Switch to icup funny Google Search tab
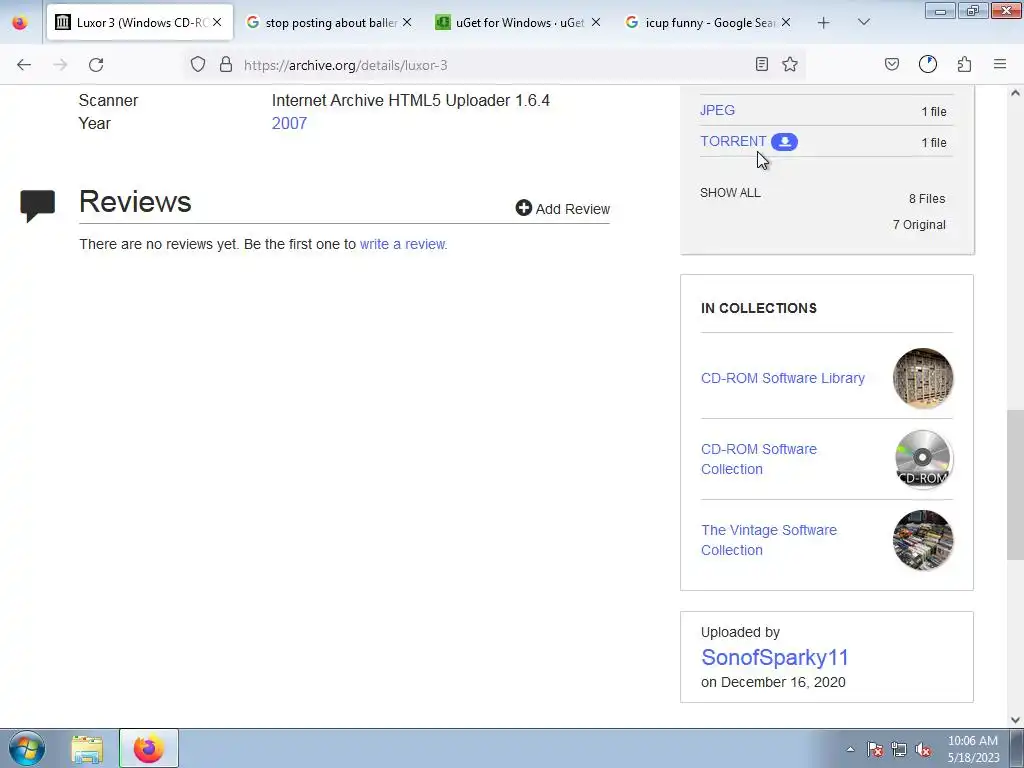Image resolution: width=1024 pixels, height=768 pixels. click(x=707, y=23)
